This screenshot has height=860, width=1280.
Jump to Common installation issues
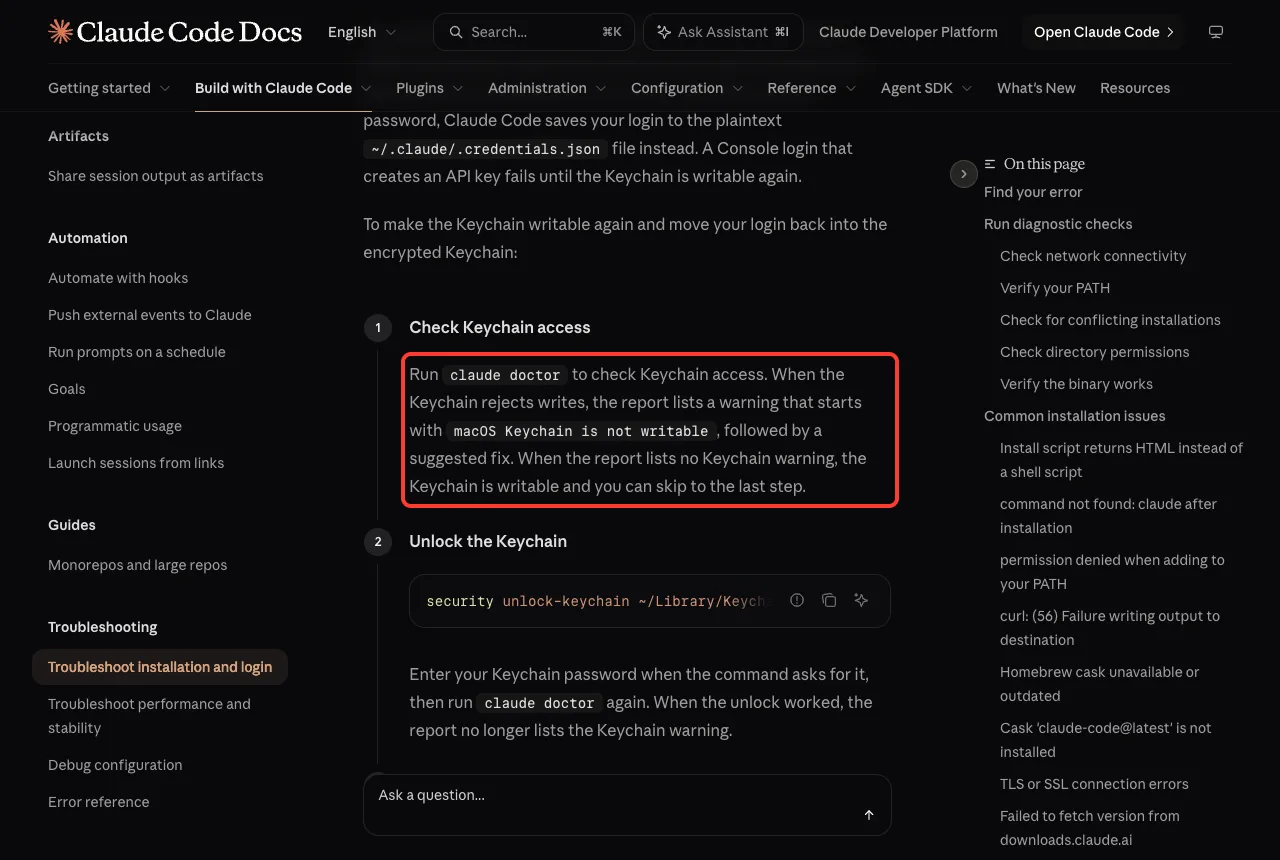pos(1075,416)
